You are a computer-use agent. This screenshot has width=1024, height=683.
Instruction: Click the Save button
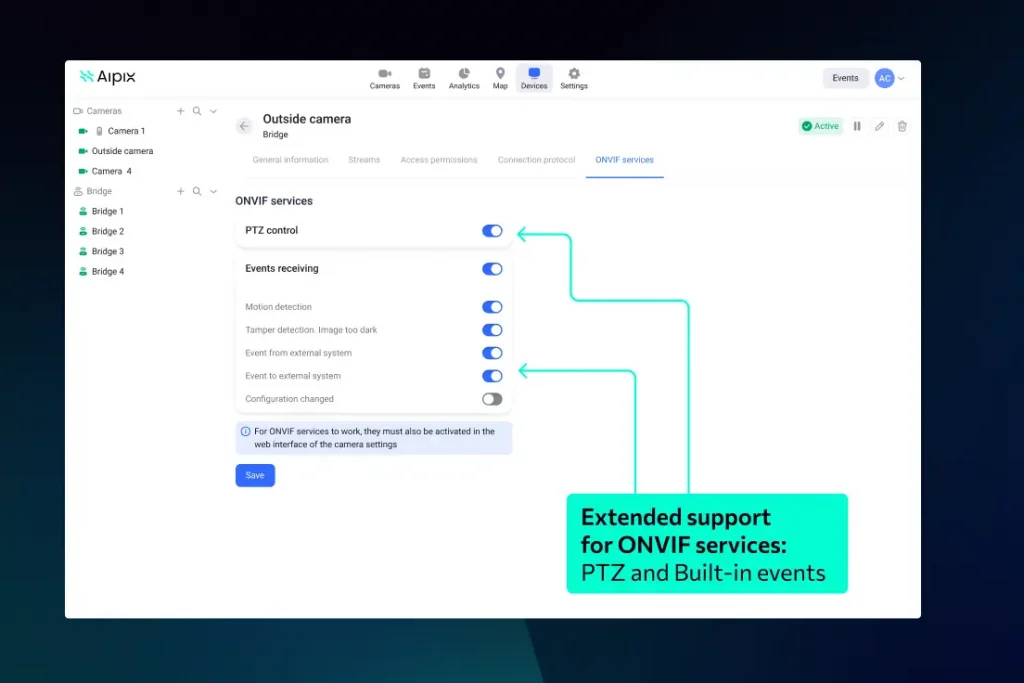[255, 475]
